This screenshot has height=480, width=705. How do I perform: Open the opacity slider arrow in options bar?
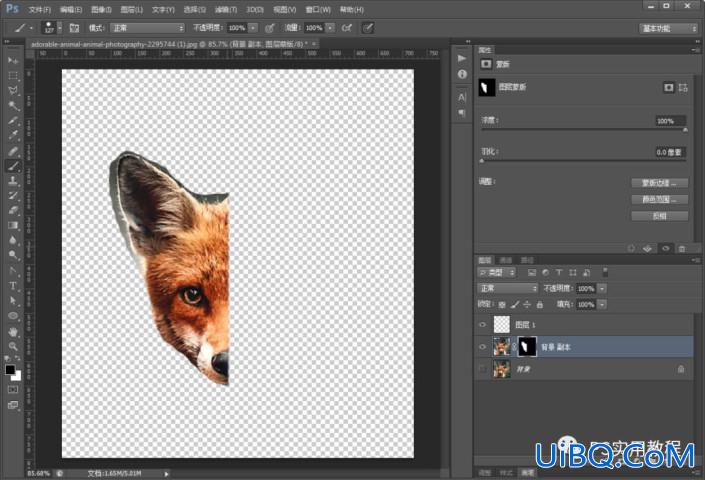tap(253, 28)
